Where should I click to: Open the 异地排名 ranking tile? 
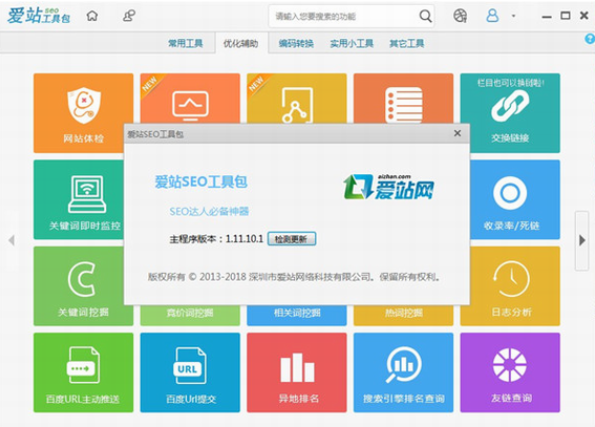click(x=297, y=372)
